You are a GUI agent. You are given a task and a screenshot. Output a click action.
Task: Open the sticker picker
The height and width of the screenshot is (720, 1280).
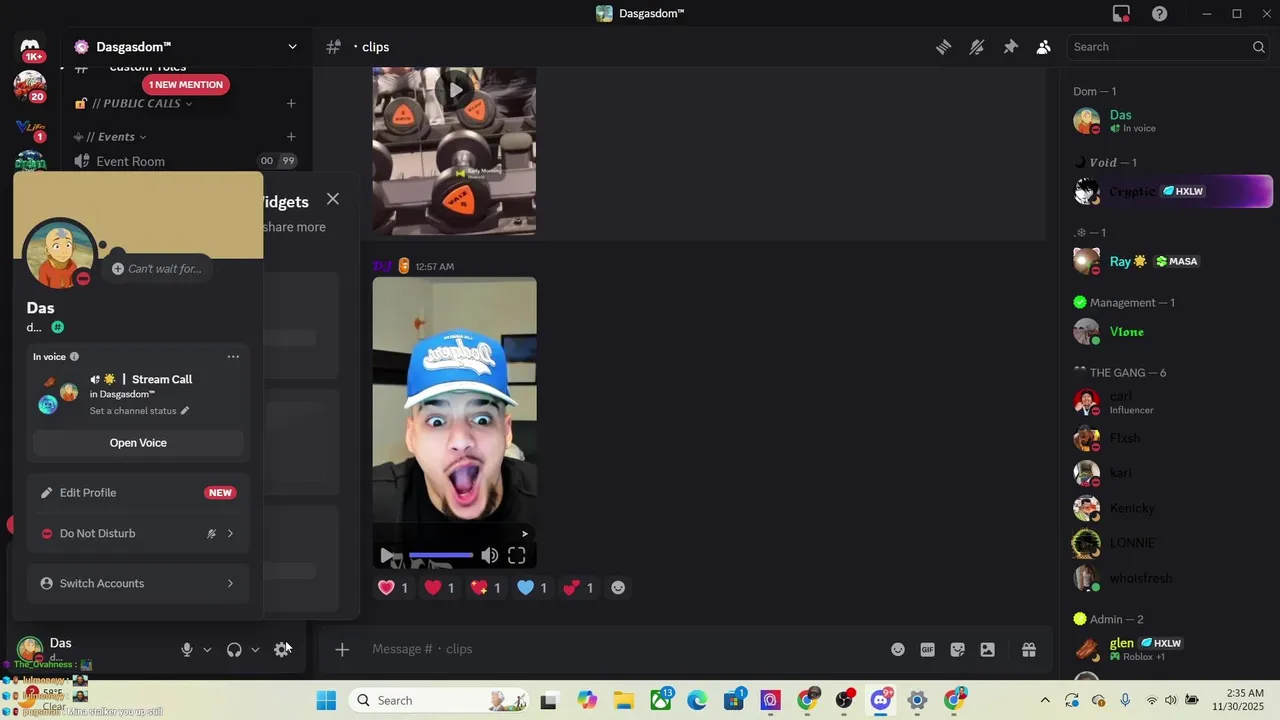coord(958,649)
